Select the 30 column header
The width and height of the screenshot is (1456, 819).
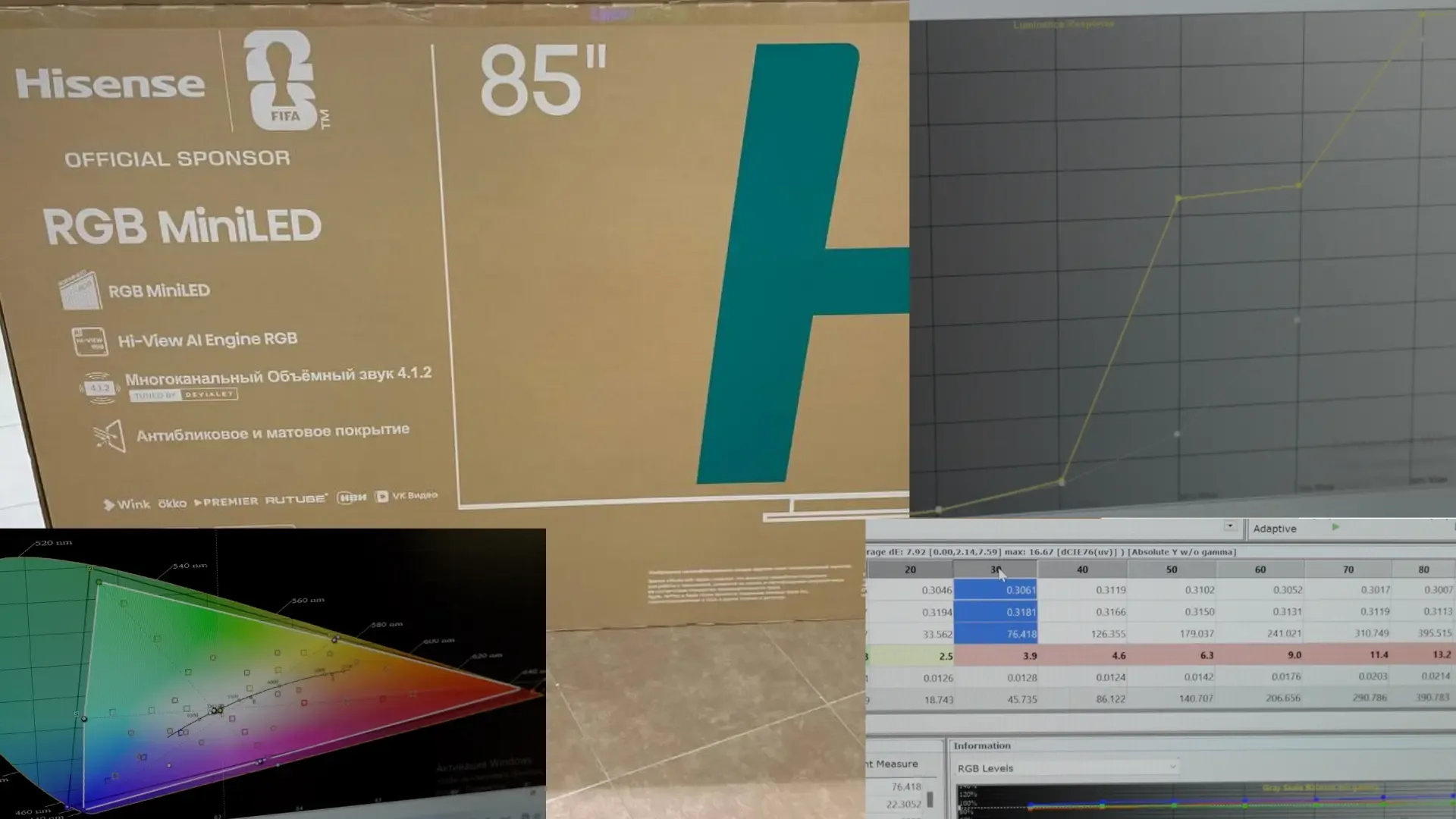(x=995, y=570)
